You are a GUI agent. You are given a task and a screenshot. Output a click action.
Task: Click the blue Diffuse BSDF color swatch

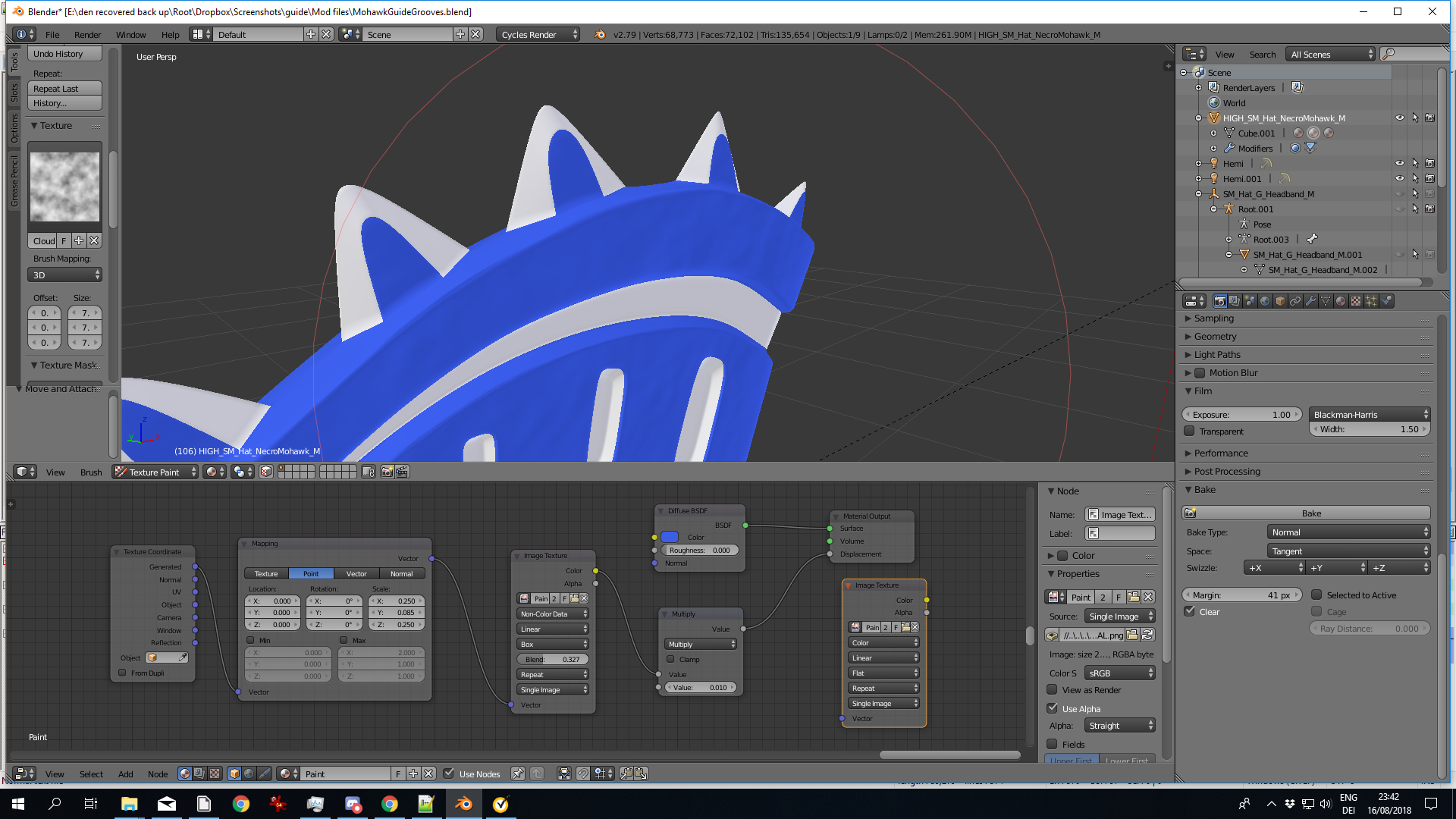[669, 537]
